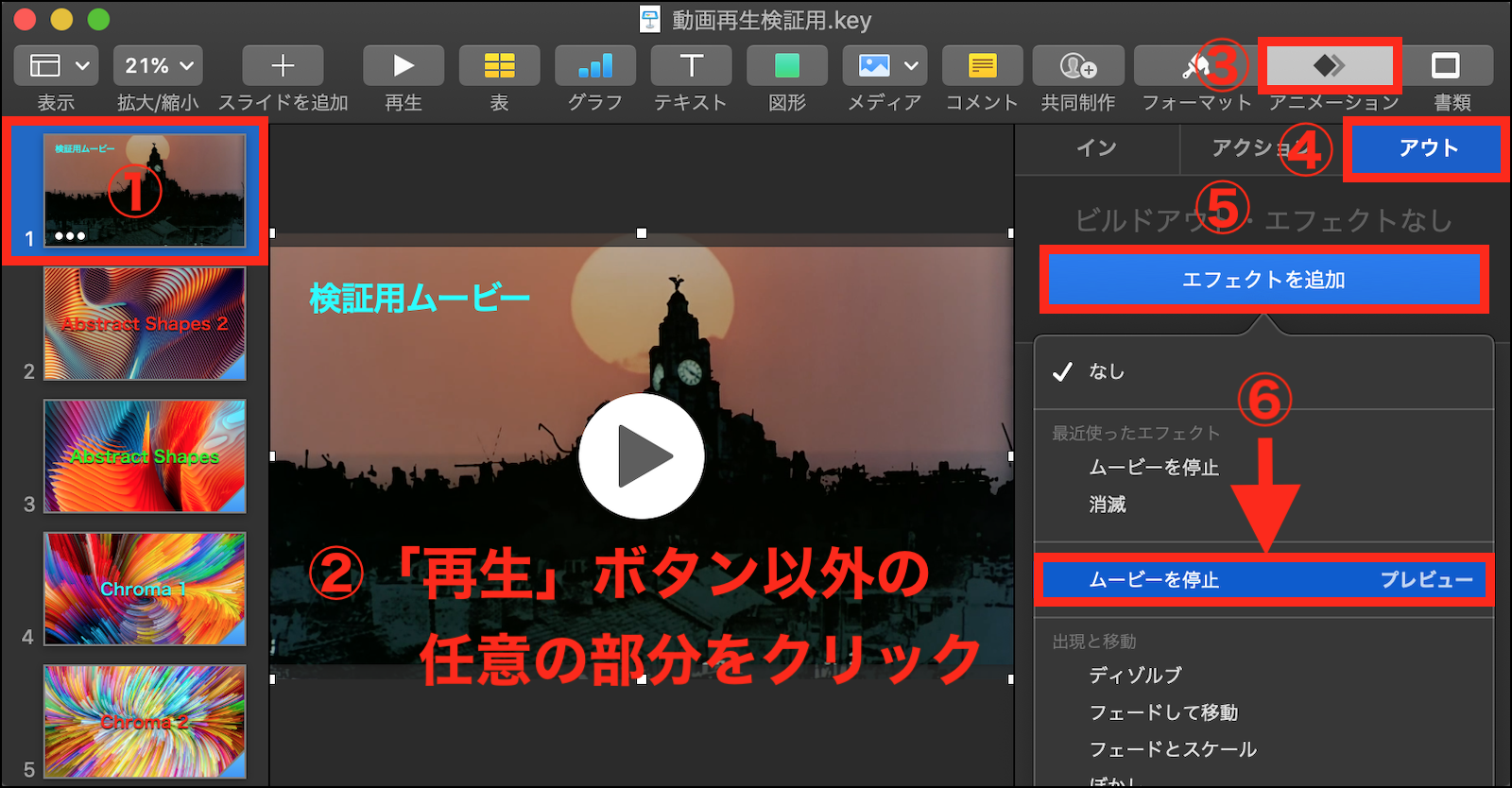The image size is (1512, 788).
Task: Open the メディア media dropdown arrow
Action: [911, 65]
